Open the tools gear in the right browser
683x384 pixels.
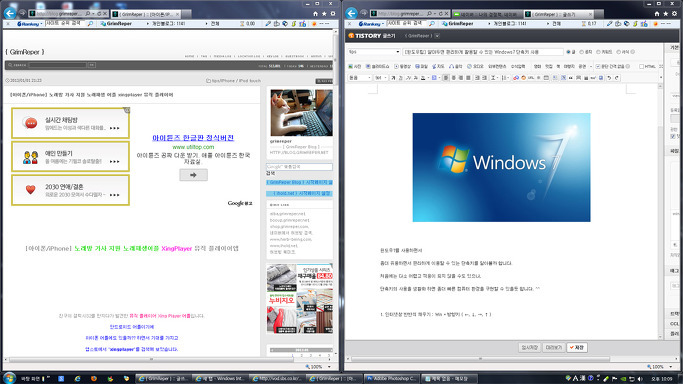[x=674, y=14]
